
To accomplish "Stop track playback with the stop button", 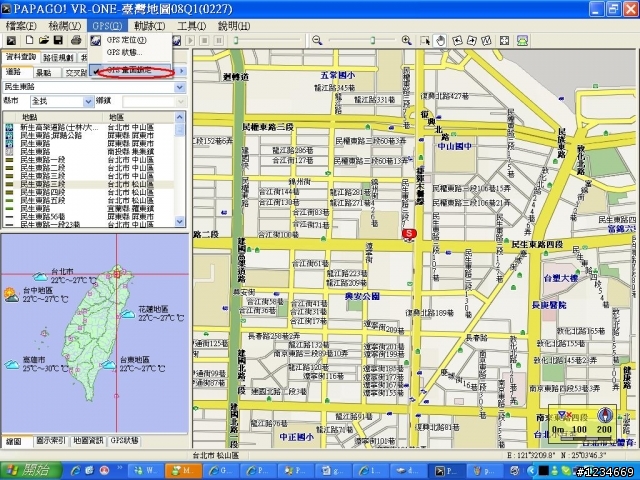I will (x=204, y=40).
